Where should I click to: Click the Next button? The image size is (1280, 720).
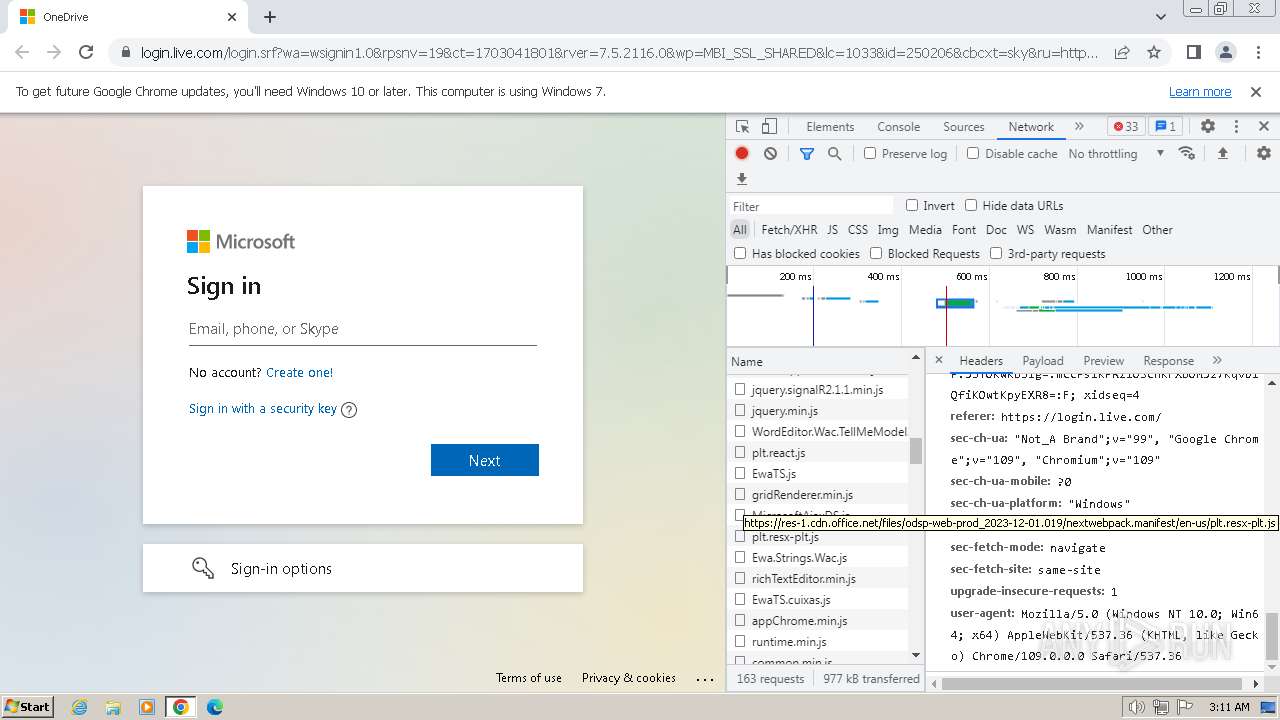(x=485, y=460)
